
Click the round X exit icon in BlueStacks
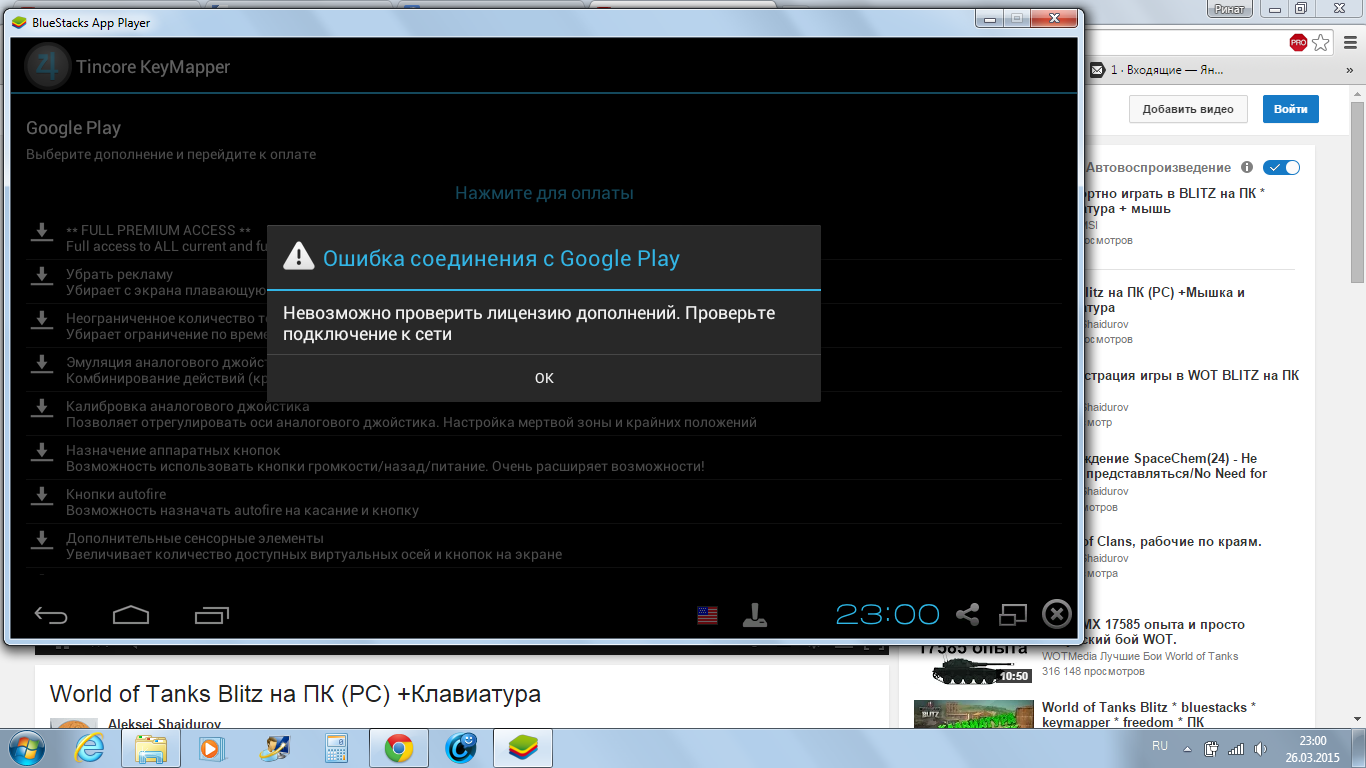coord(1057,614)
